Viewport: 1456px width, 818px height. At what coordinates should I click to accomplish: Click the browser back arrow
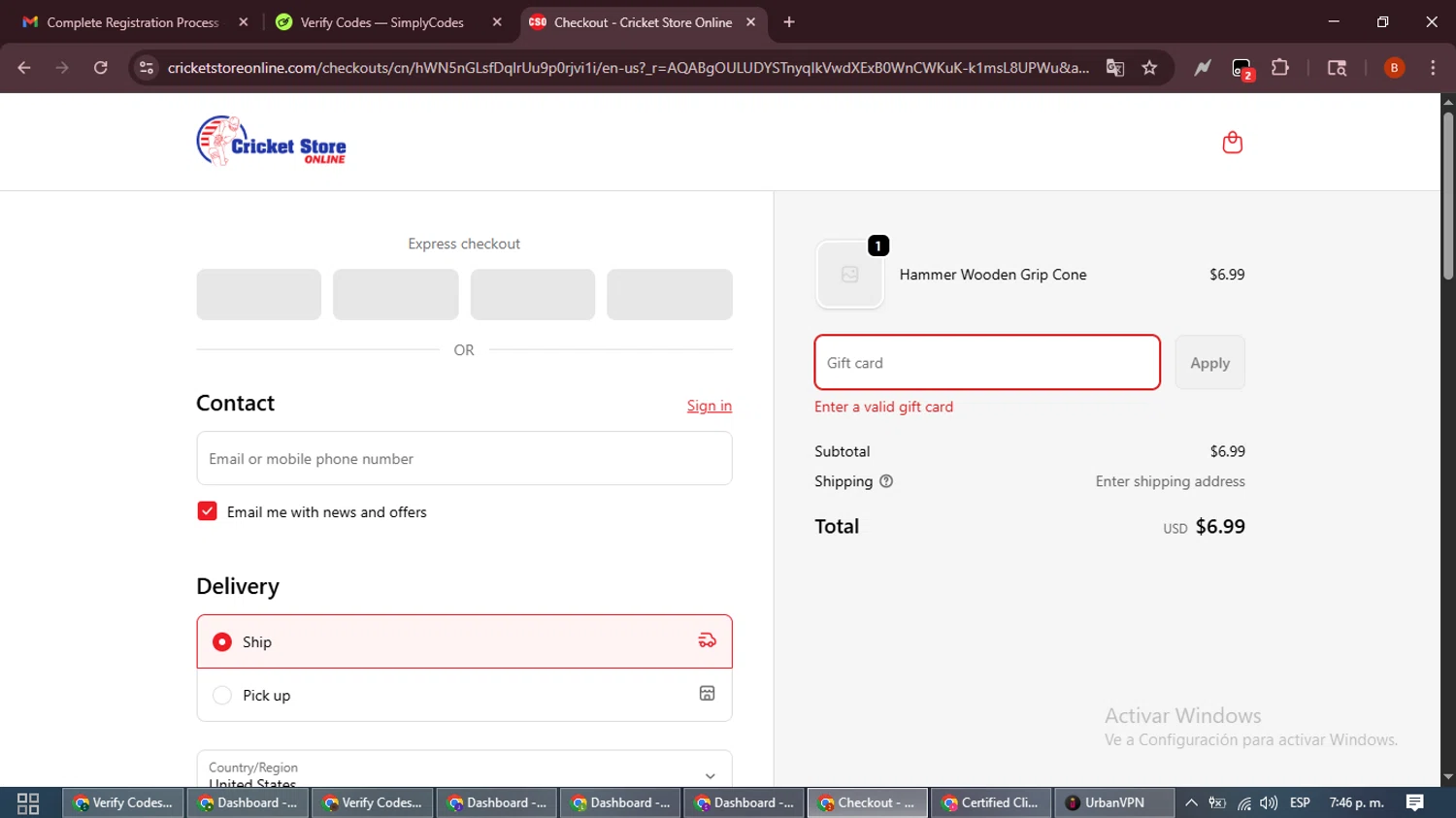coord(24,68)
